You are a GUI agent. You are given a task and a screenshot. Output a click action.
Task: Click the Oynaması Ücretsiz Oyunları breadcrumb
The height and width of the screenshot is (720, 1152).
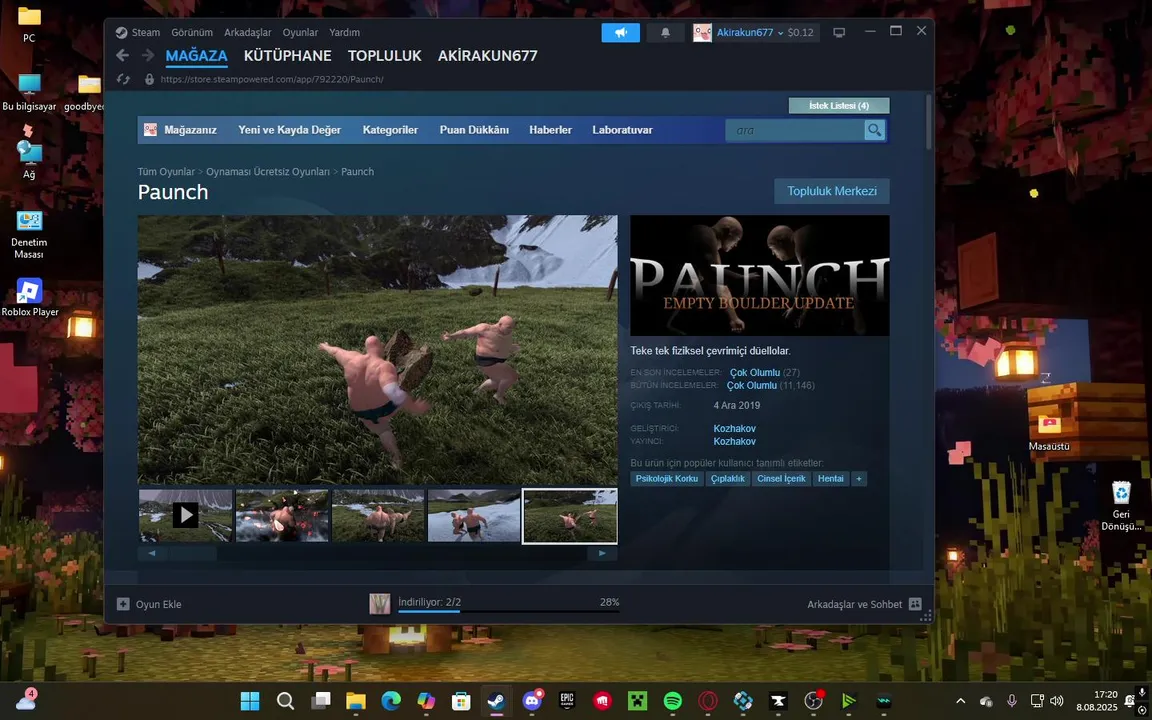(x=267, y=172)
